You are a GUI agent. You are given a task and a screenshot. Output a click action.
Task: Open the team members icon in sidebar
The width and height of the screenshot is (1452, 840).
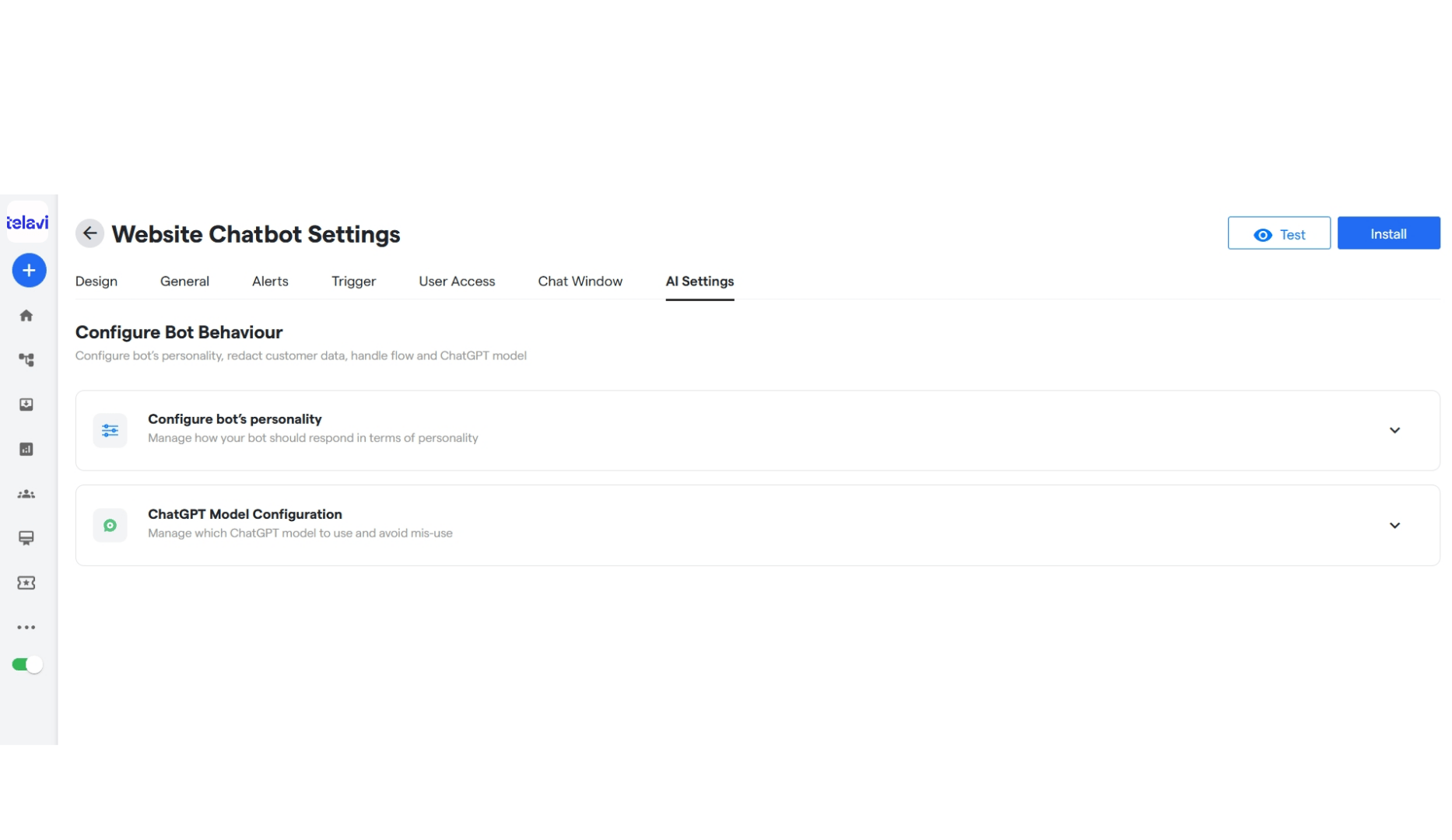(26, 494)
